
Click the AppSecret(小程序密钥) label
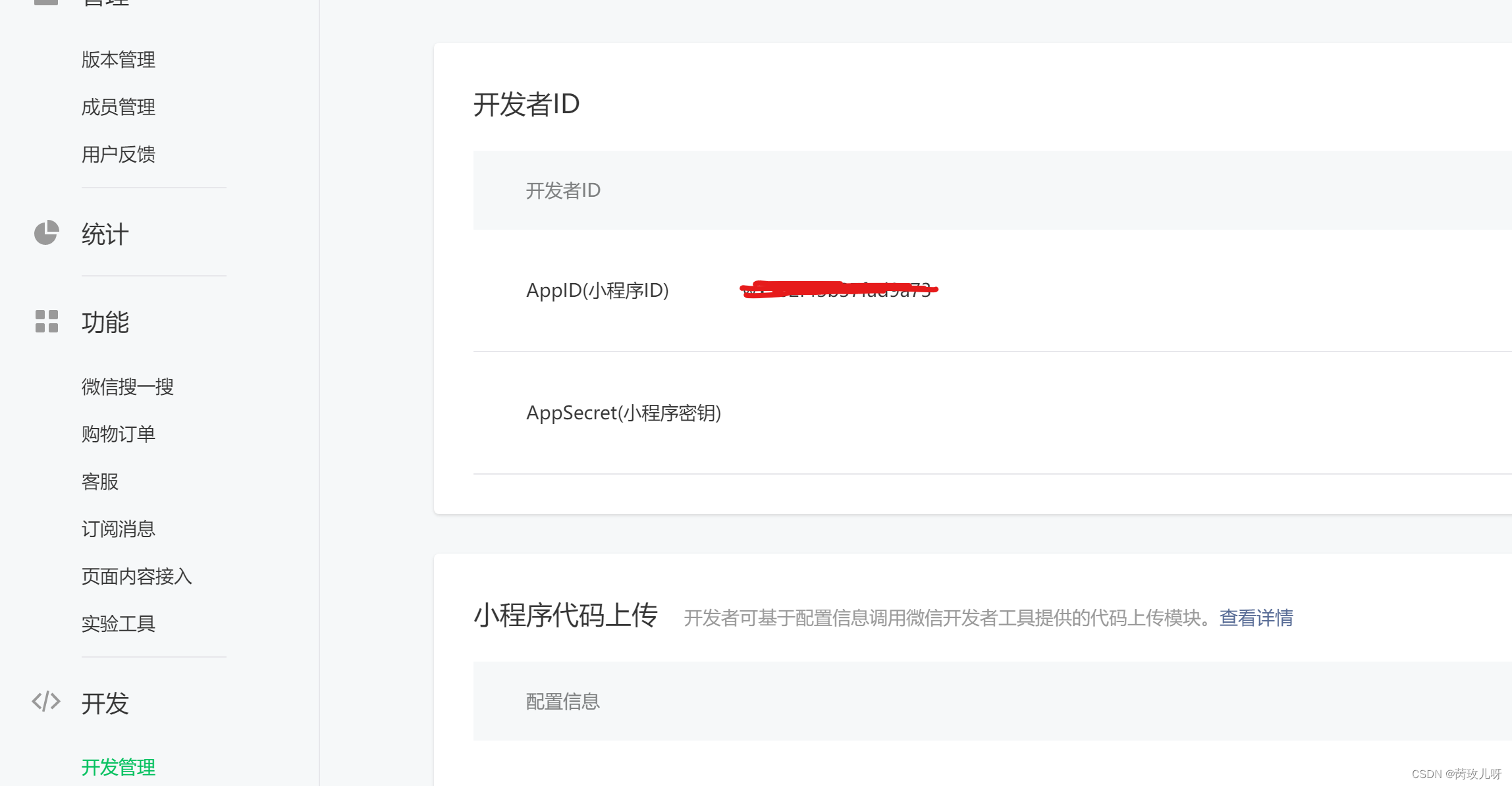pyautogui.click(x=624, y=413)
